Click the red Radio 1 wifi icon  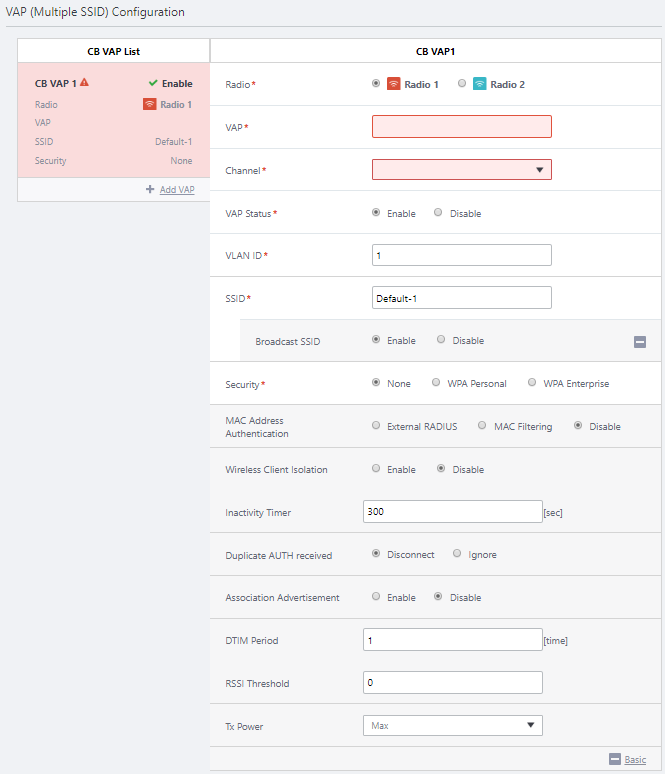394,84
